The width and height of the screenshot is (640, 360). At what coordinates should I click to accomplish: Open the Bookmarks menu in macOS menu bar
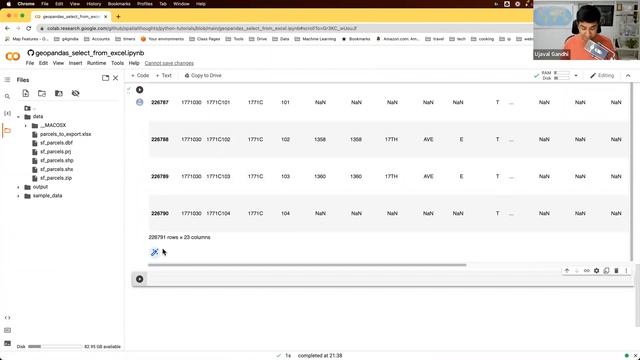tap(119, 4)
